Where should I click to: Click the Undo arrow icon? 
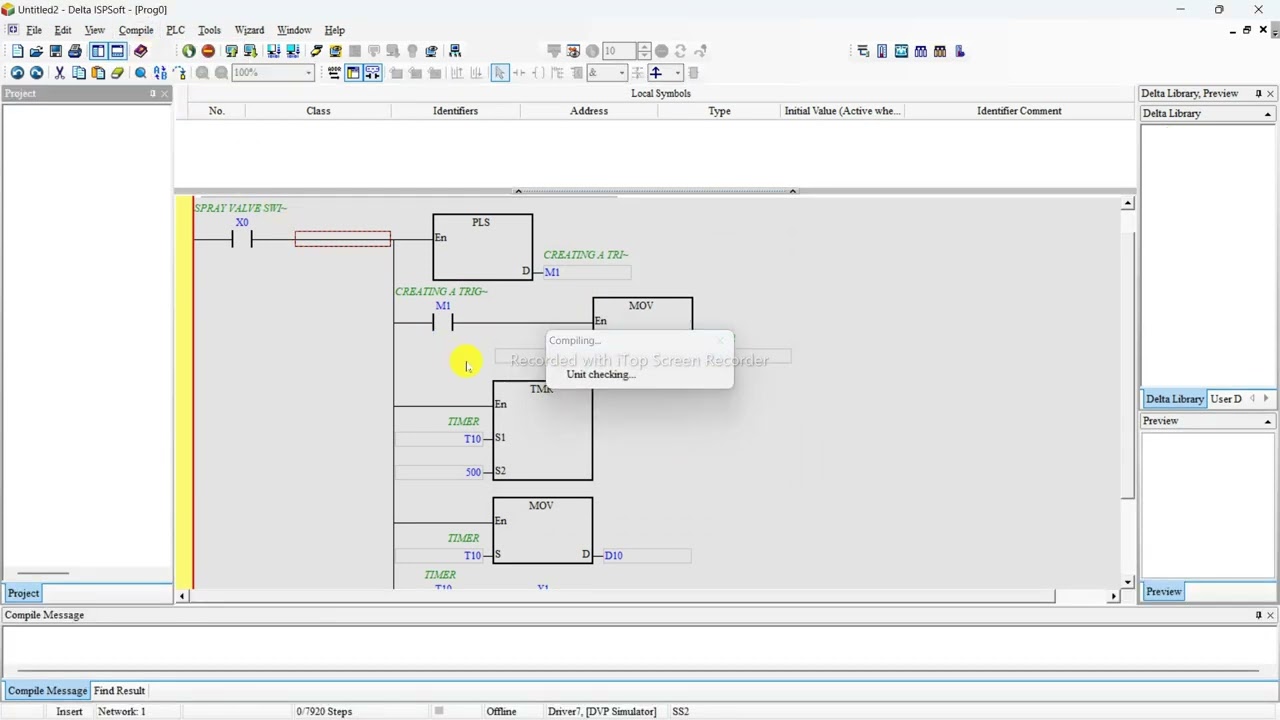[17, 73]
